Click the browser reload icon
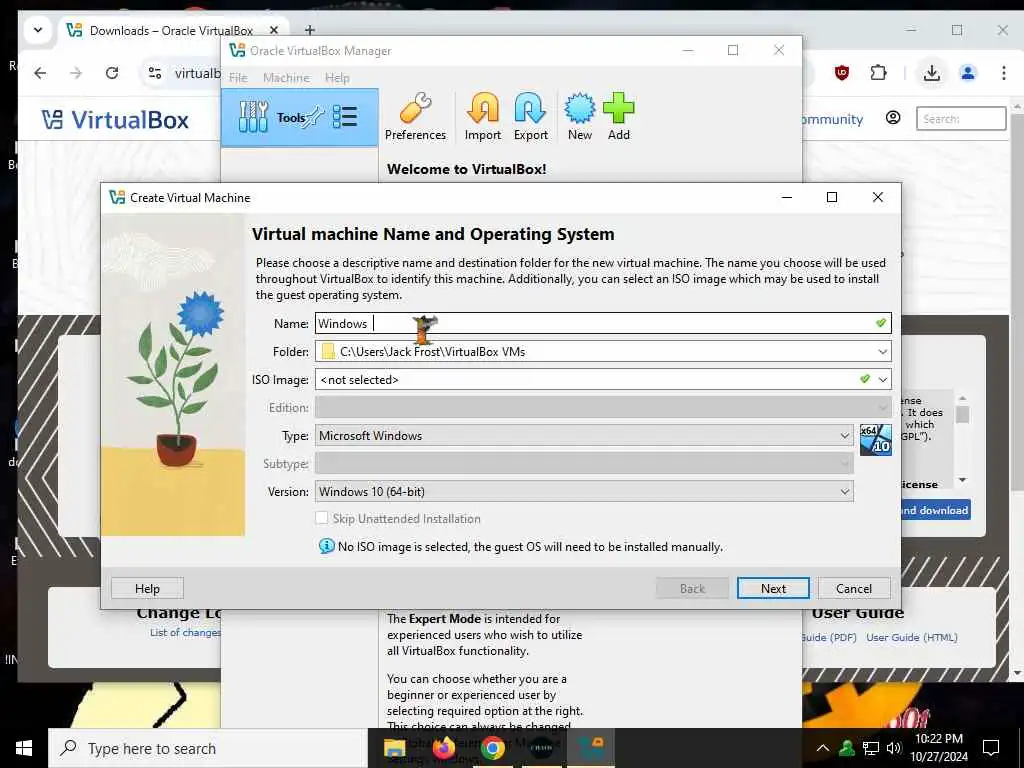 (112, 72)
